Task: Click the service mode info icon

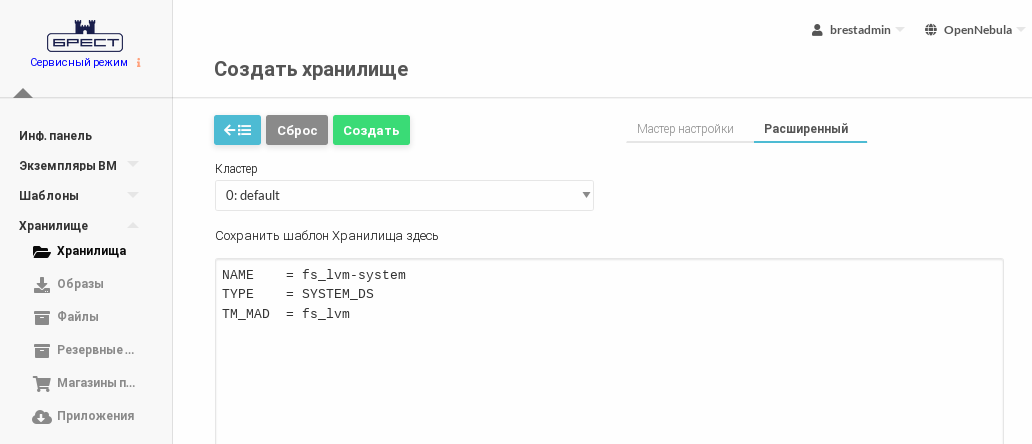Action: tap(138, 62)
